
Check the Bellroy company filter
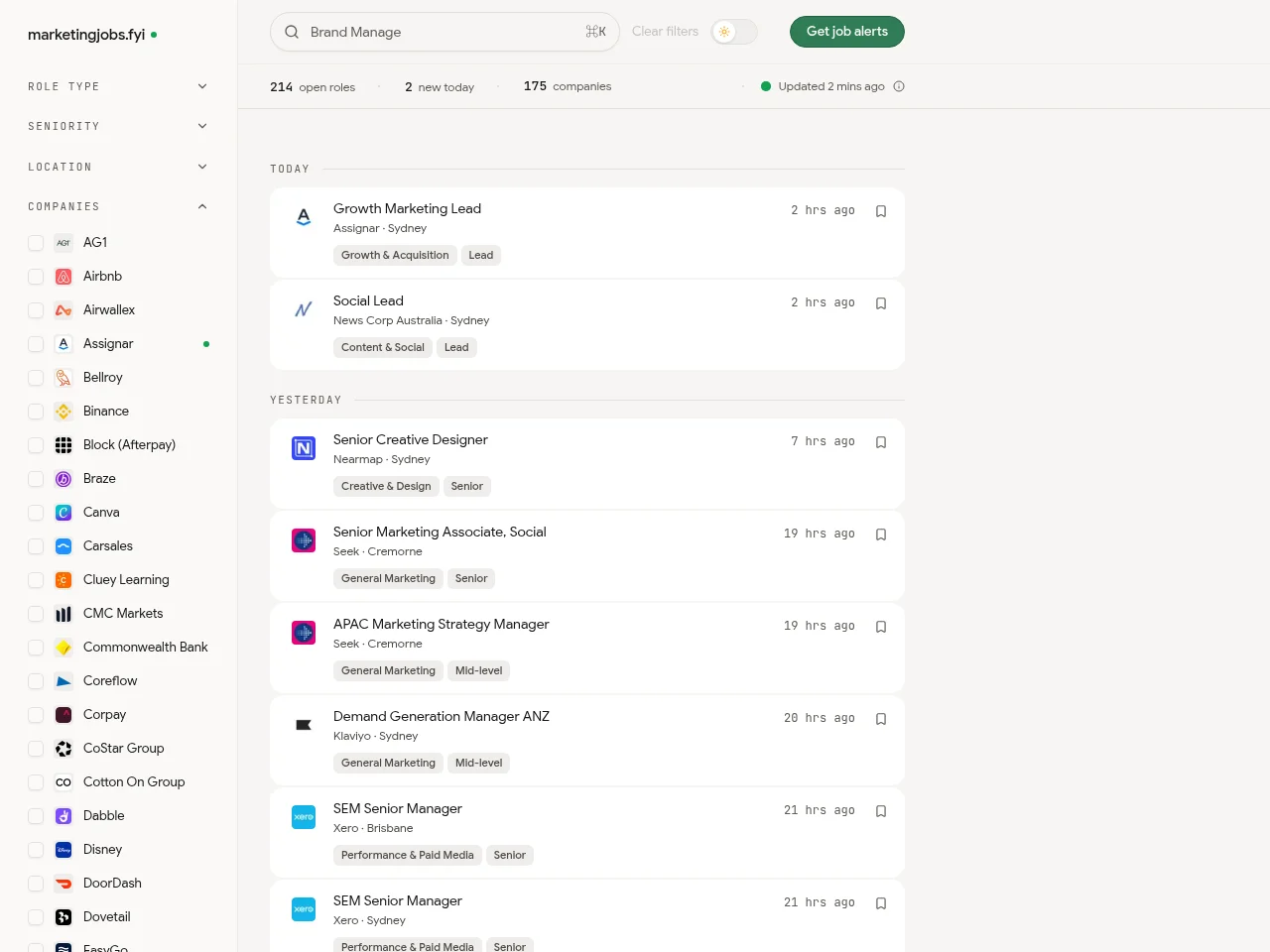click(x=36, y=378)
